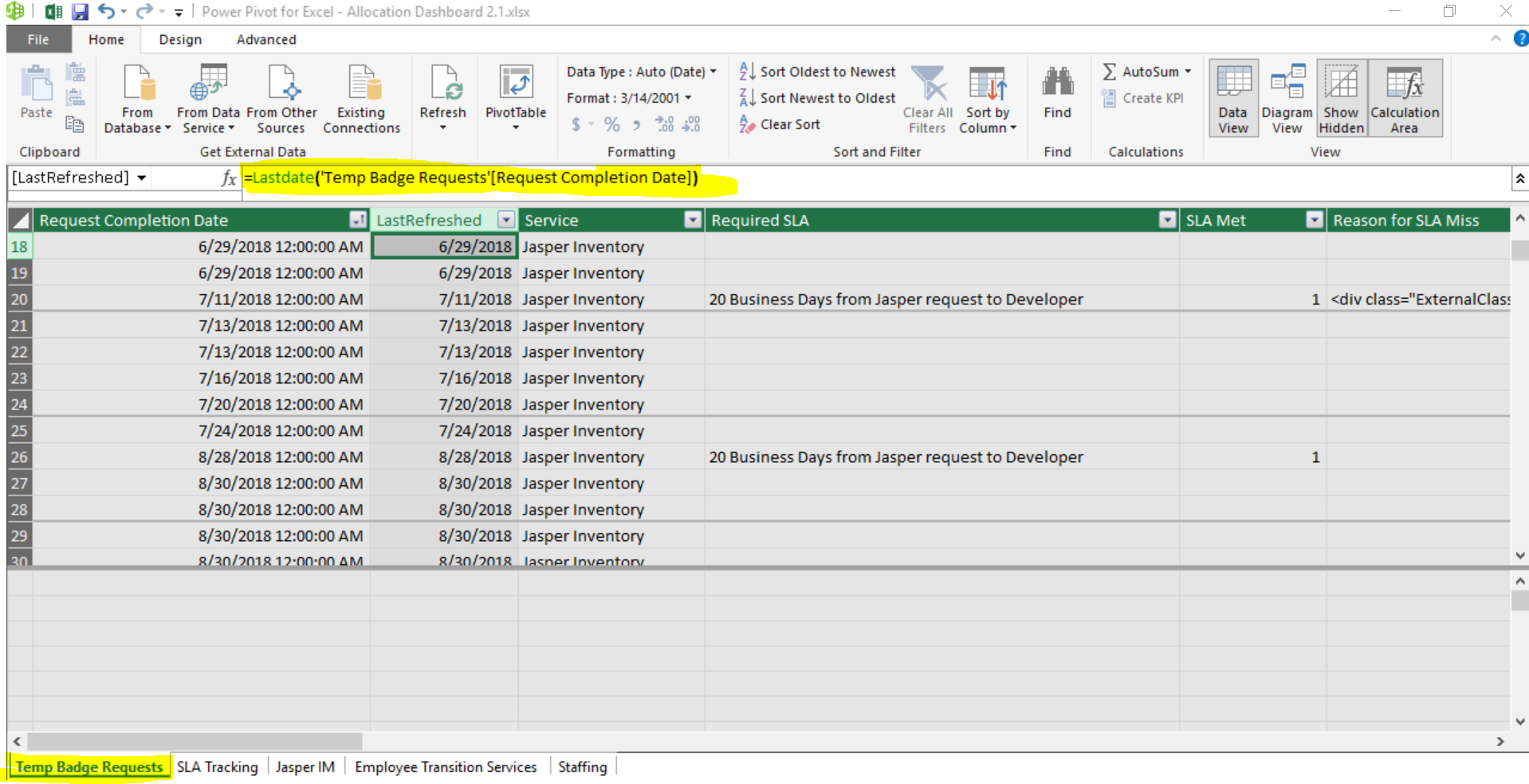Click the horizontal scrollbar thumb
The image size is (1529, 784).
[195, 741]
